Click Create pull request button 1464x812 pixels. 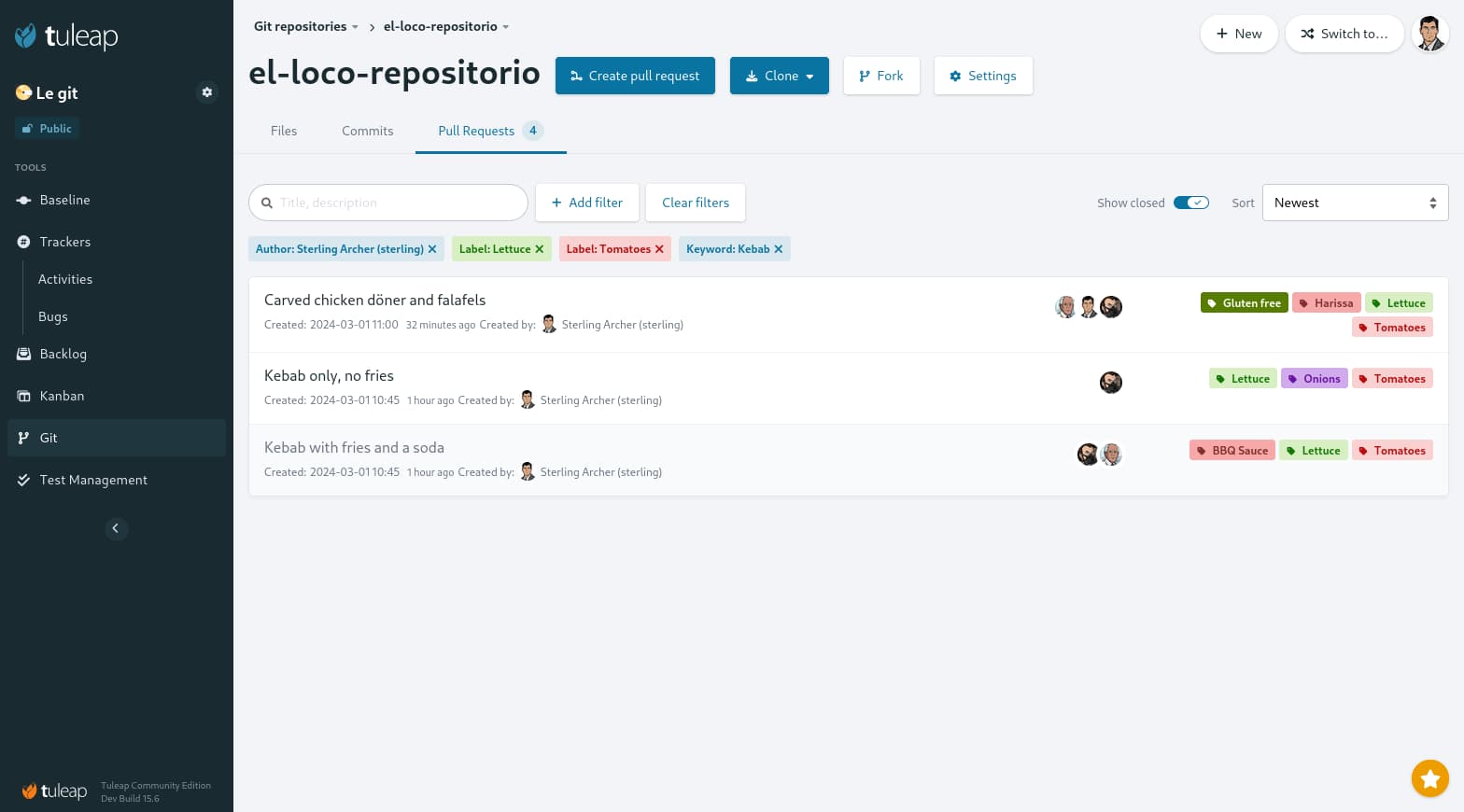tap(635, 76)
